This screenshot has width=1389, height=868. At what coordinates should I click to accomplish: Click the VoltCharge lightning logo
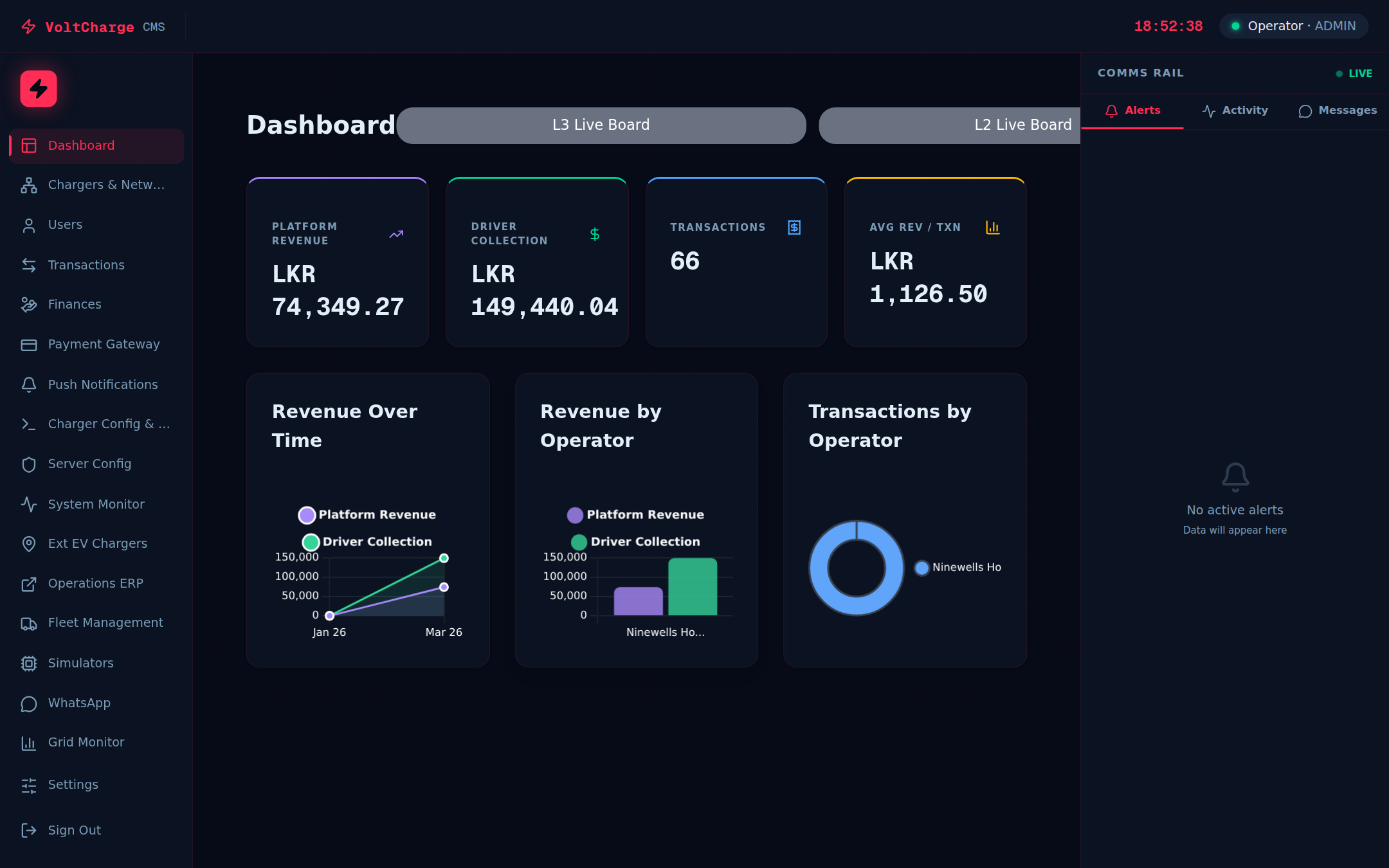point(37,89)
